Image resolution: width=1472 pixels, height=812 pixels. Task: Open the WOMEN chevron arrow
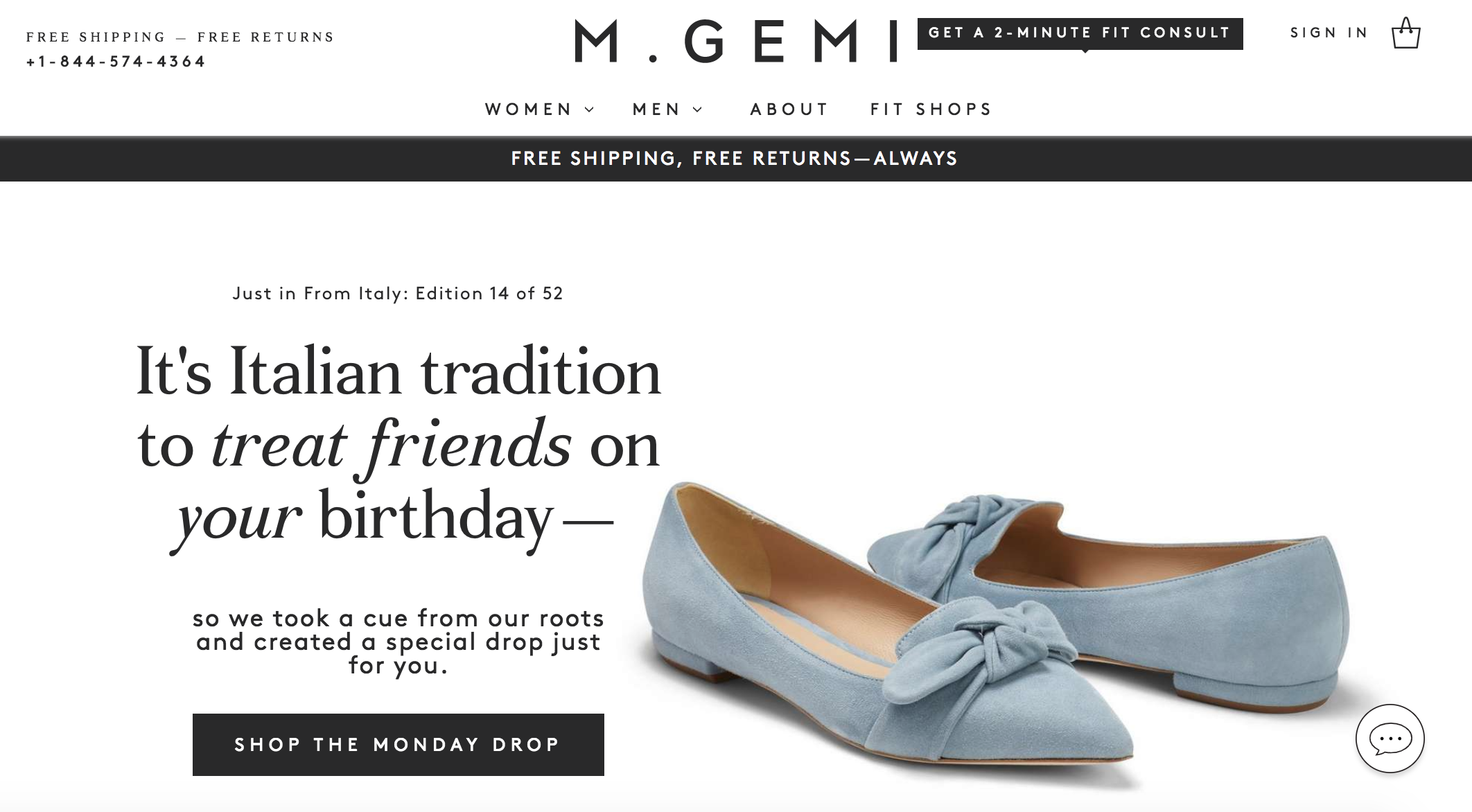590,109
